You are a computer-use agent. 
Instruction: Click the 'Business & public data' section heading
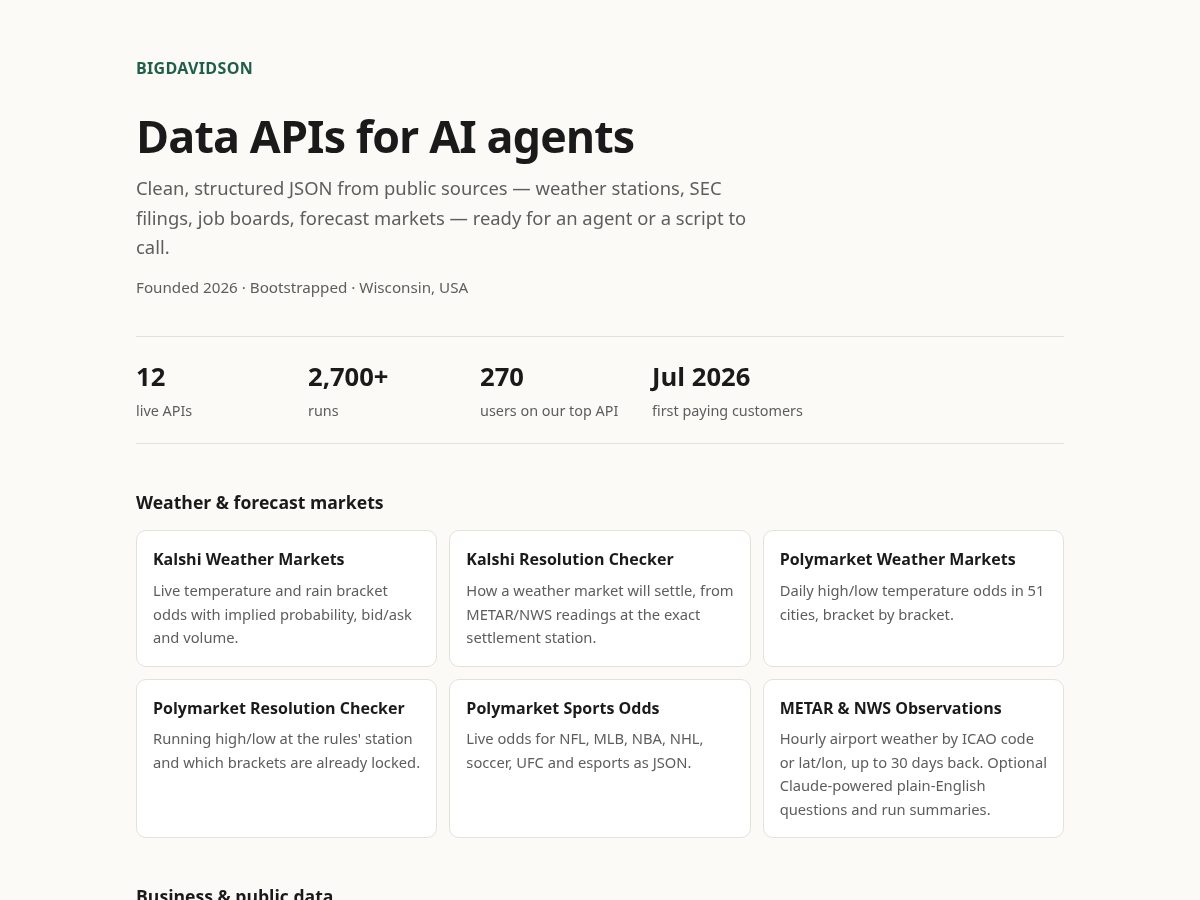tap(234, 894)
